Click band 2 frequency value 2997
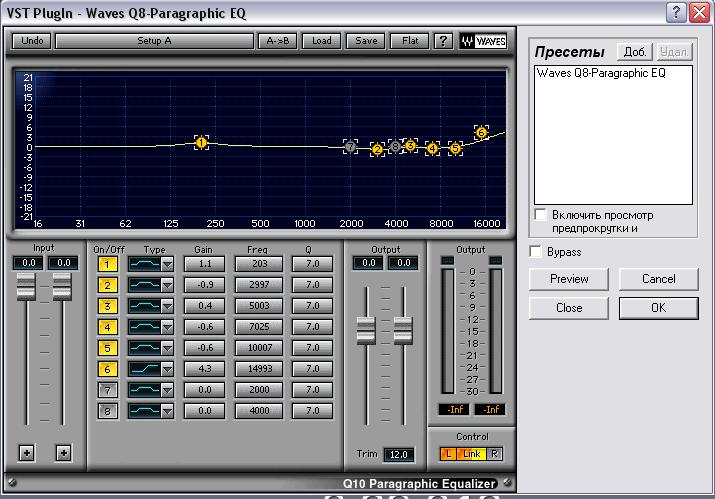The image size is (715, 499). point(259,285)
